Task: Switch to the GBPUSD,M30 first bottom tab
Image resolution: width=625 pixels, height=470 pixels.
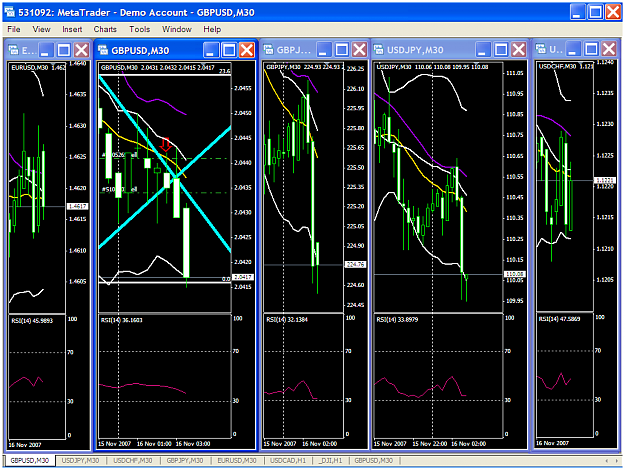Action: 29,460
